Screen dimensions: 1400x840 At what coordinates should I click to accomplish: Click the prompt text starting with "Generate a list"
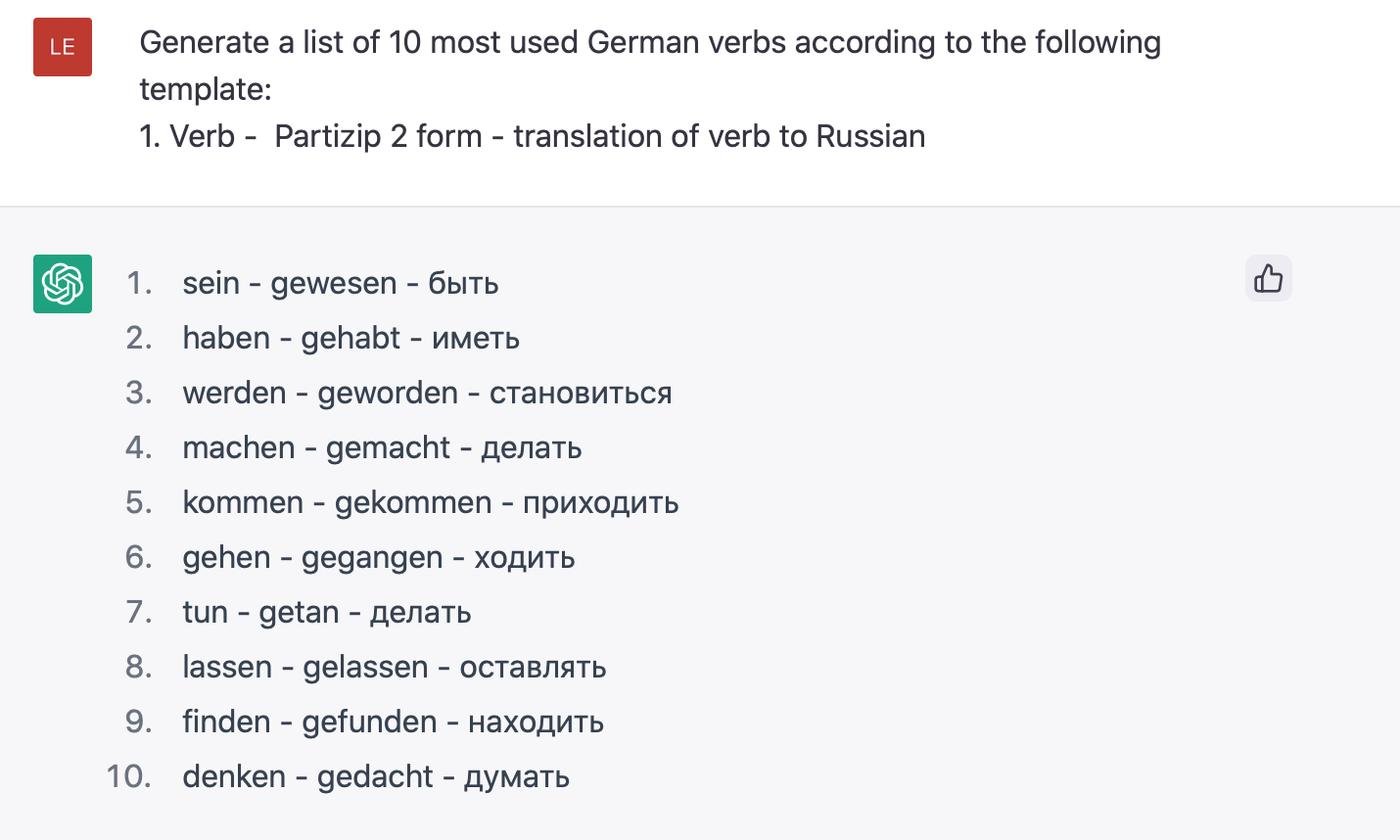coord(649,43)
